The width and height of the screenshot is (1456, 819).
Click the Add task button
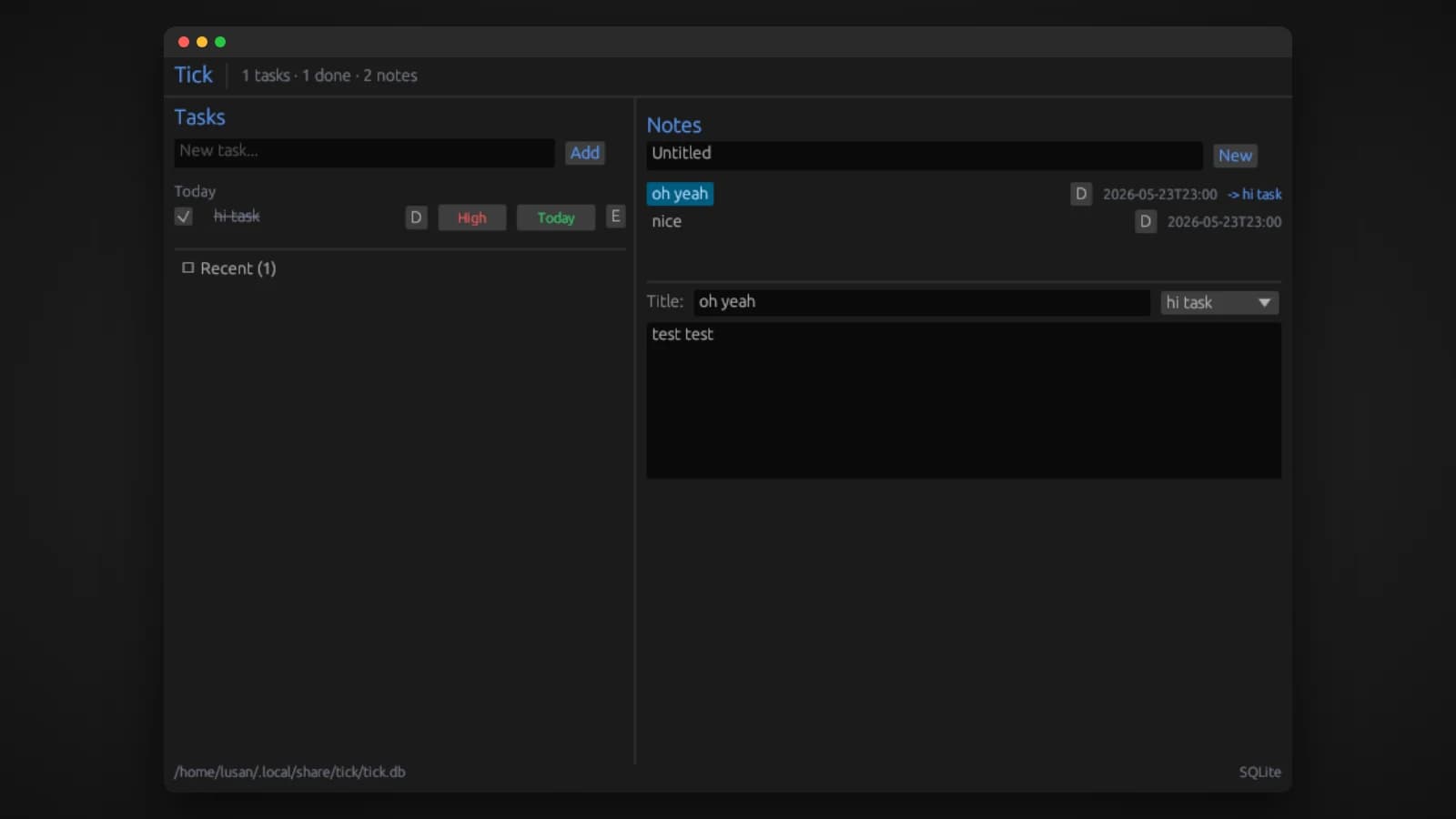(585, 153)
